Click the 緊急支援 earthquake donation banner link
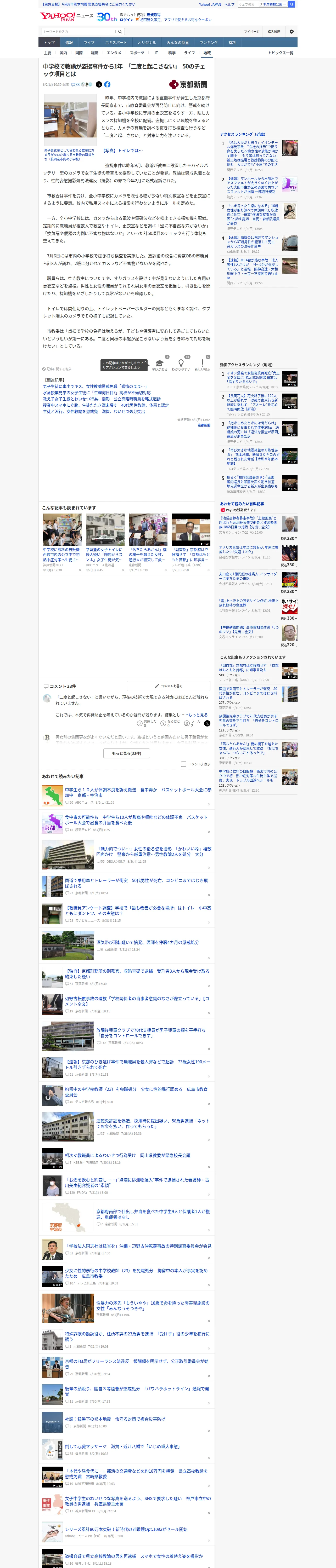Image resolution: width=336 pixels, height=1568 pixels. (x=88, y=4)
